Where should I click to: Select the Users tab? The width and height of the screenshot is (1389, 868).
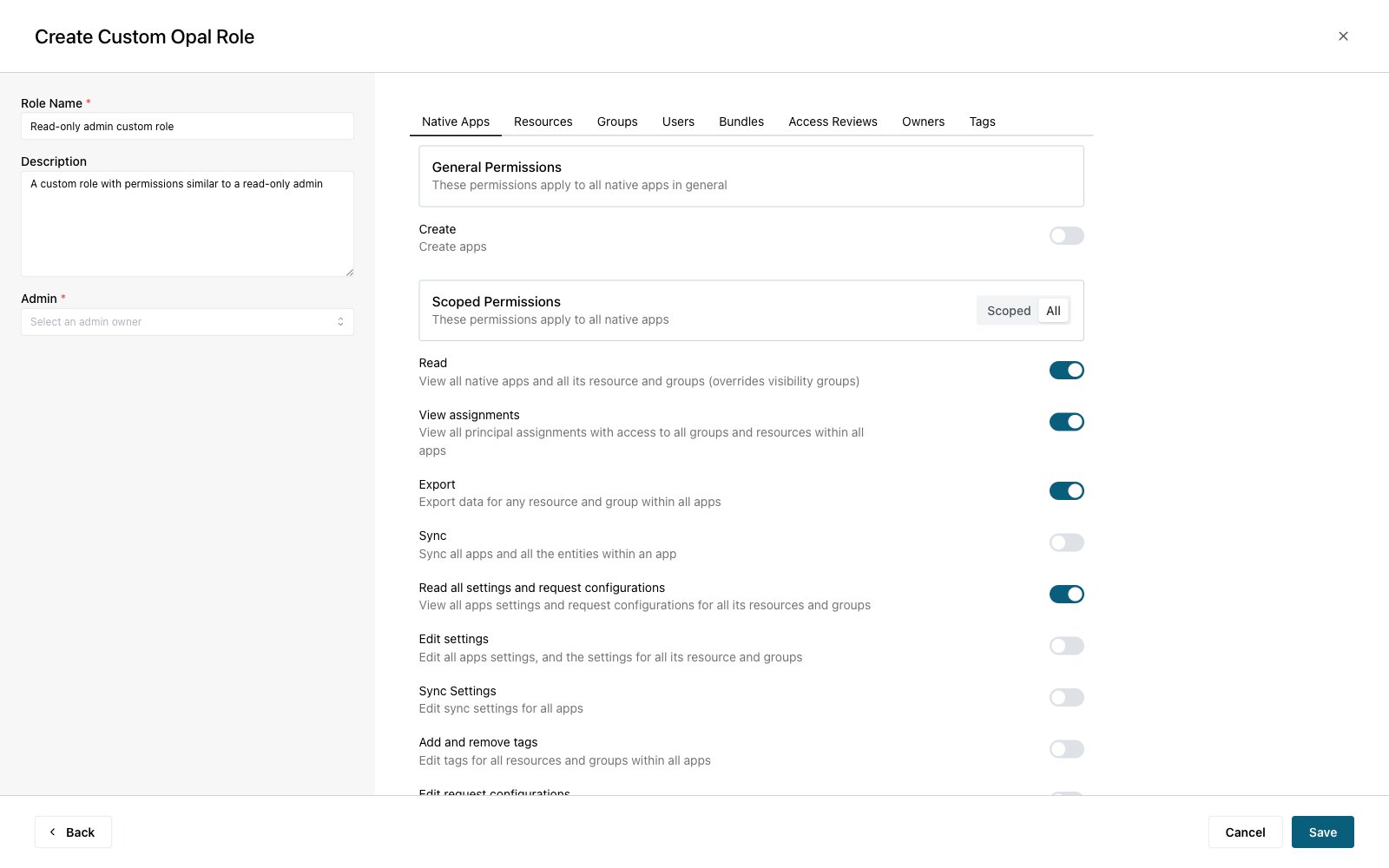point(678,122)
